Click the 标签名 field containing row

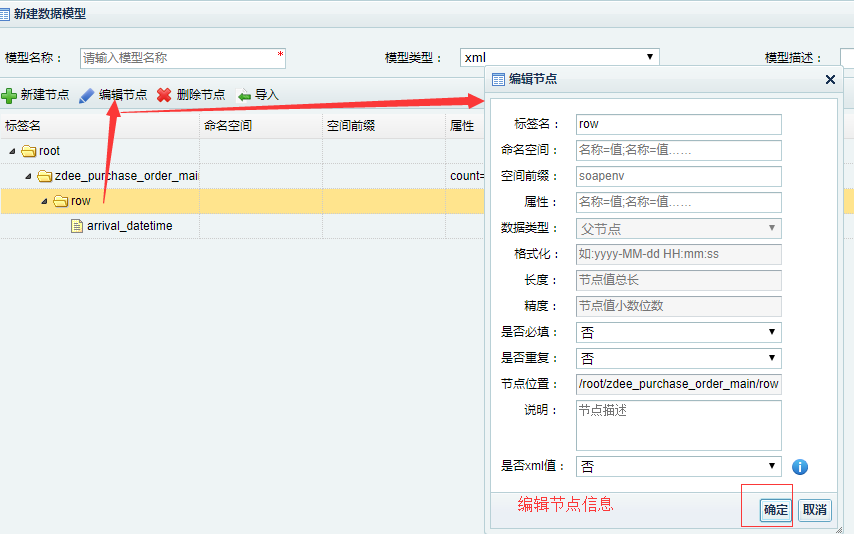(x=678, y=124)
